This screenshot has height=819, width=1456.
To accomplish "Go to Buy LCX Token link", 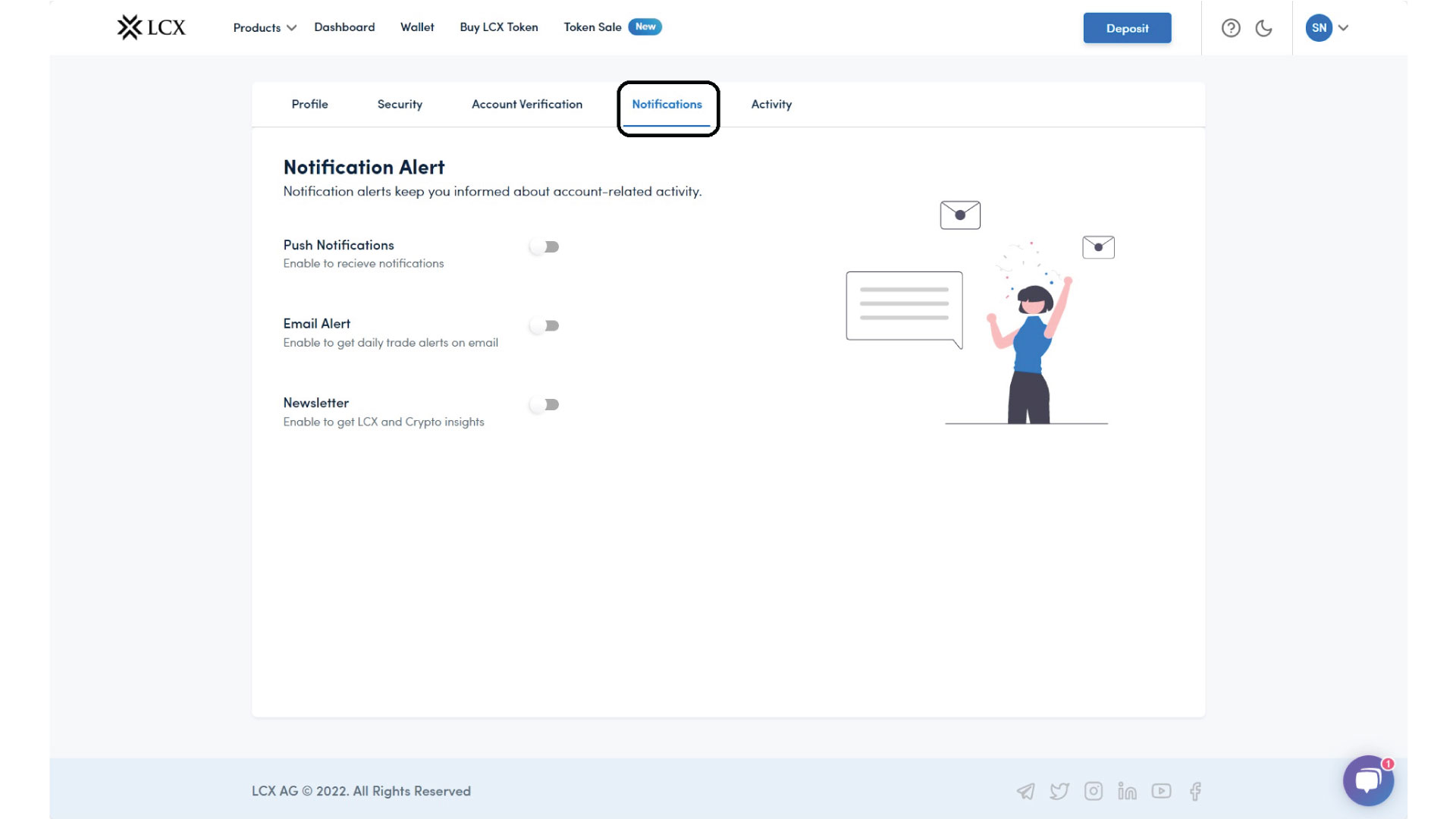I will [499, 27].
